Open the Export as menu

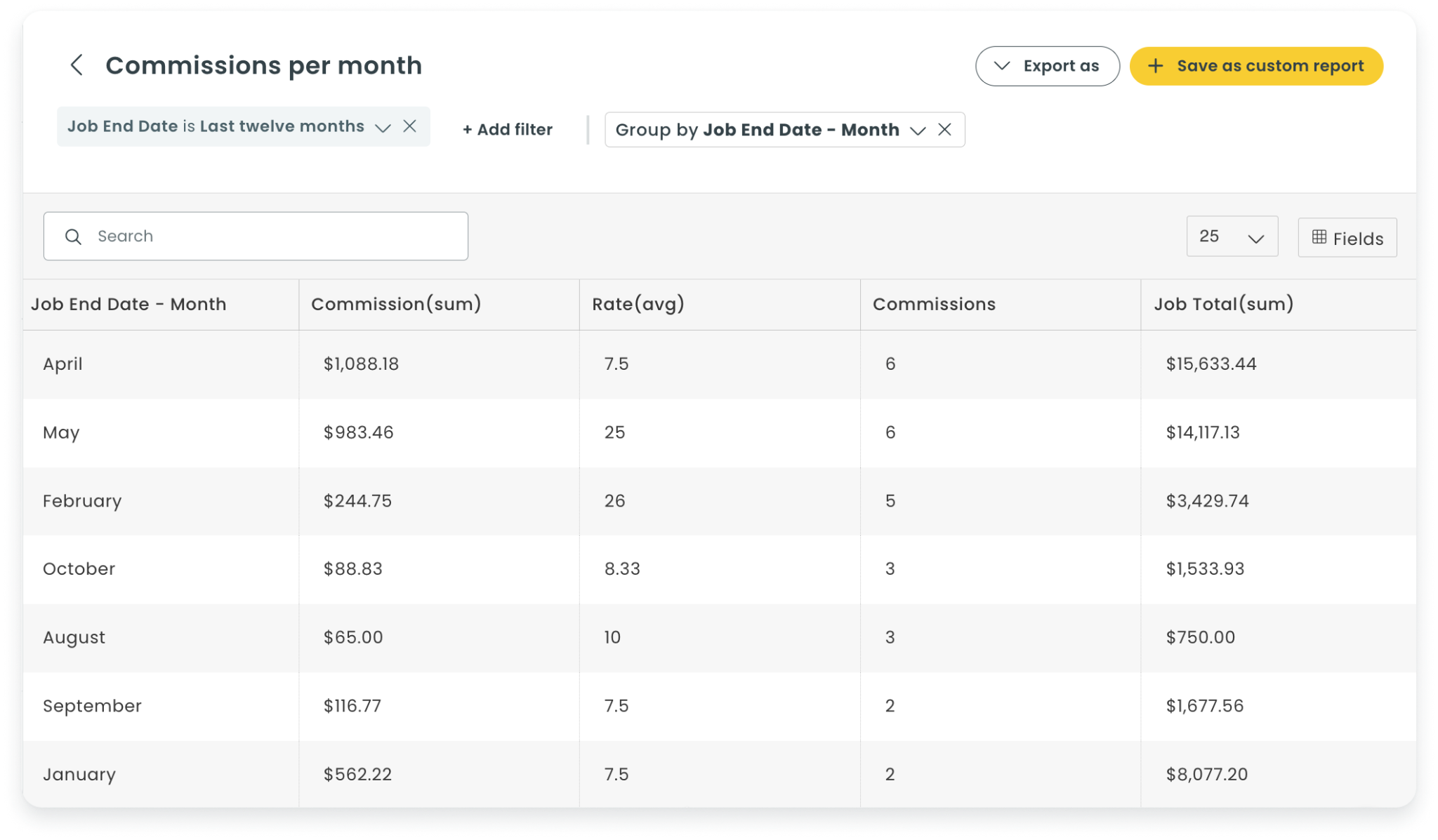pos(1047,66)
